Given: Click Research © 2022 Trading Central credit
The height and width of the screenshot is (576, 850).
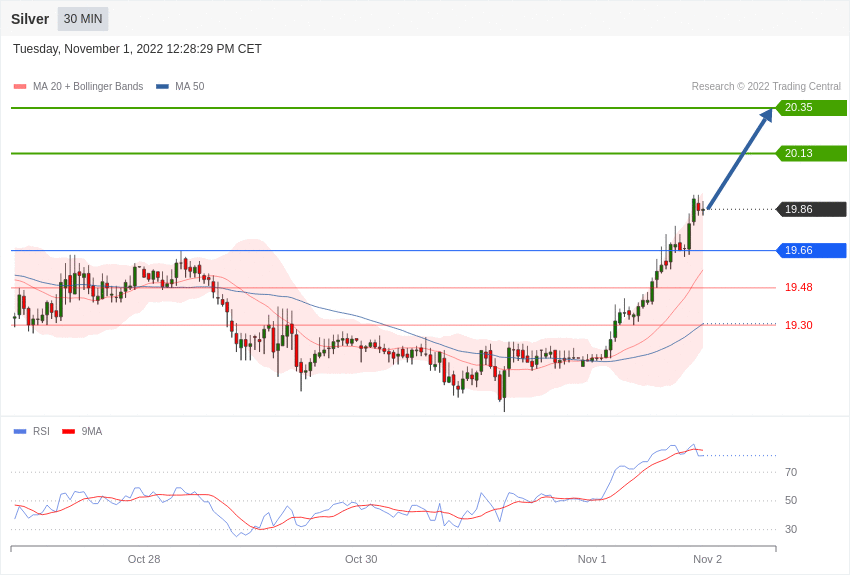Looking at the screenshot, I should [766, 86].
